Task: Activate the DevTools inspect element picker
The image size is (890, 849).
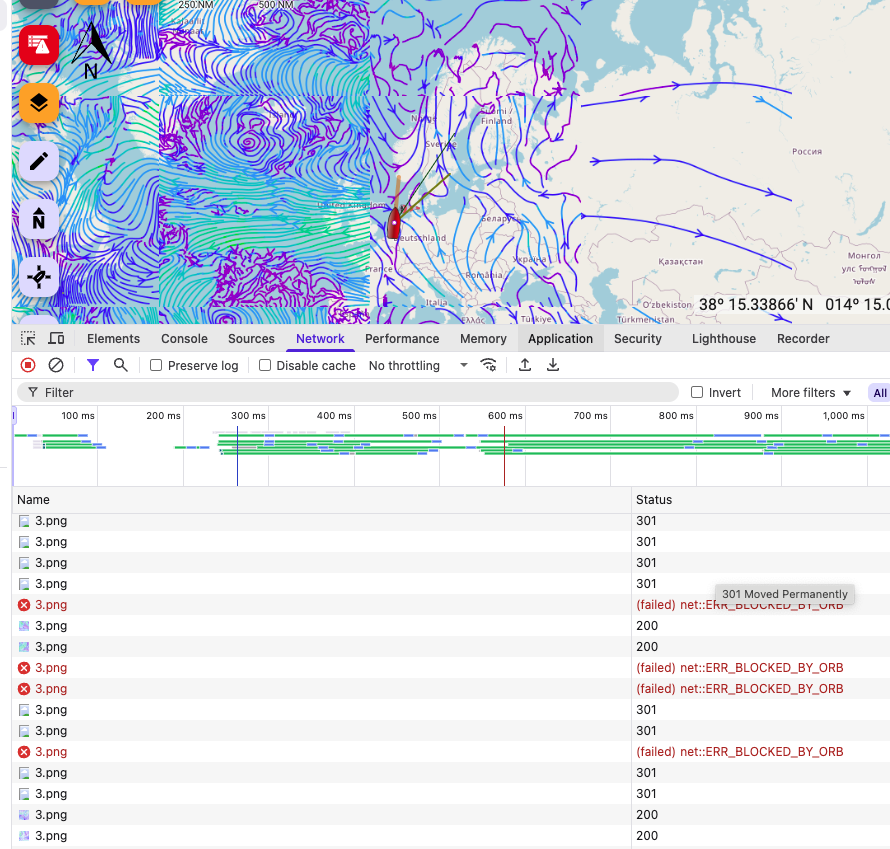Action: pyautogui.click(x=28, y=338)
